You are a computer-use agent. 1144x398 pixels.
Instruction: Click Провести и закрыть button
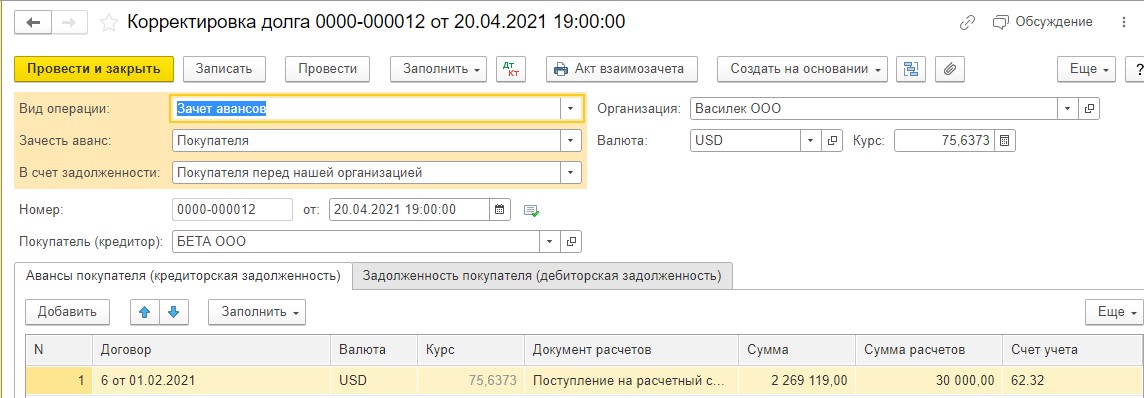(x=93, y=69)
